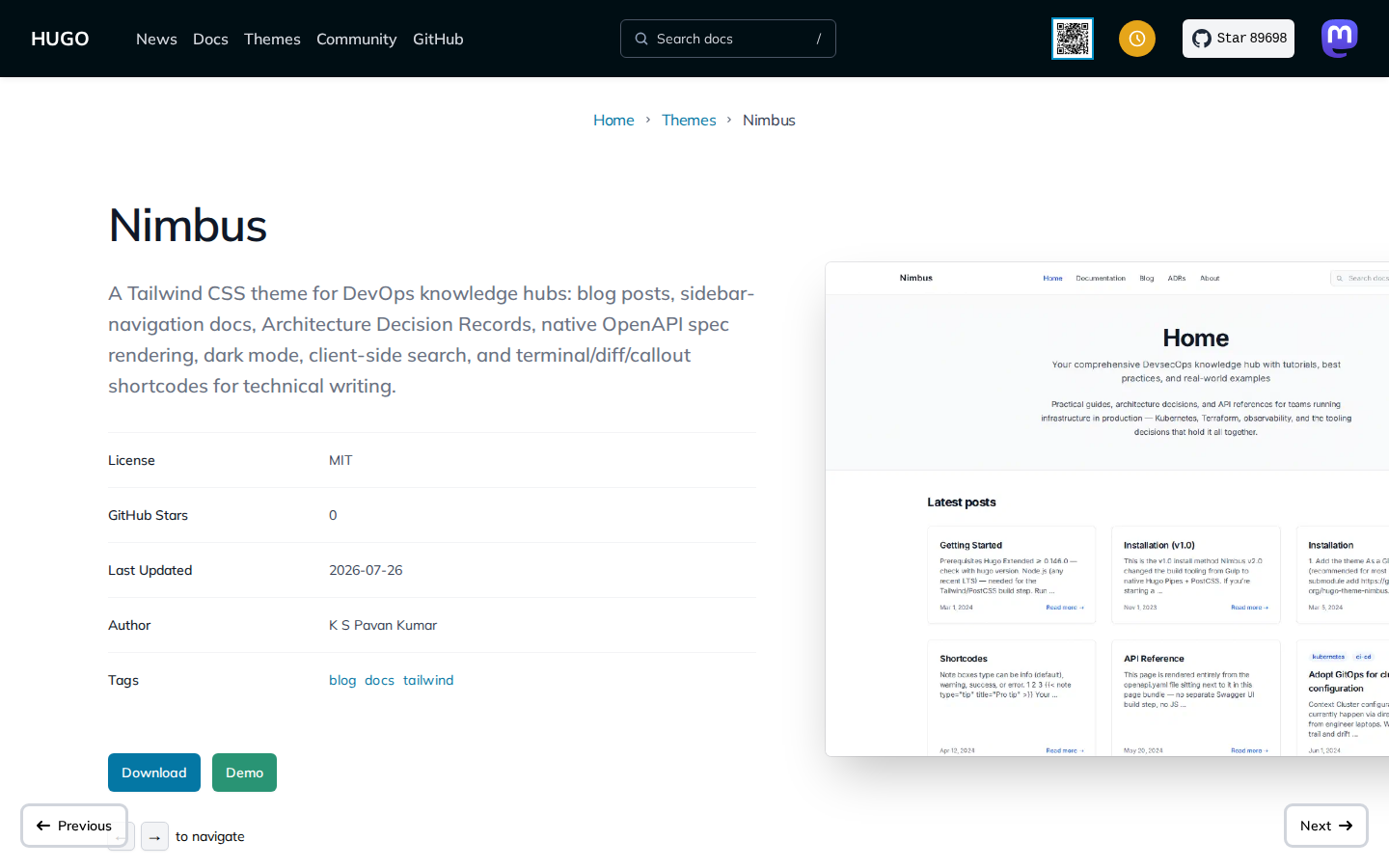The height and width of the screenshot is (868, 1389).
Task: Click the green Demo button
Action: 244,773
